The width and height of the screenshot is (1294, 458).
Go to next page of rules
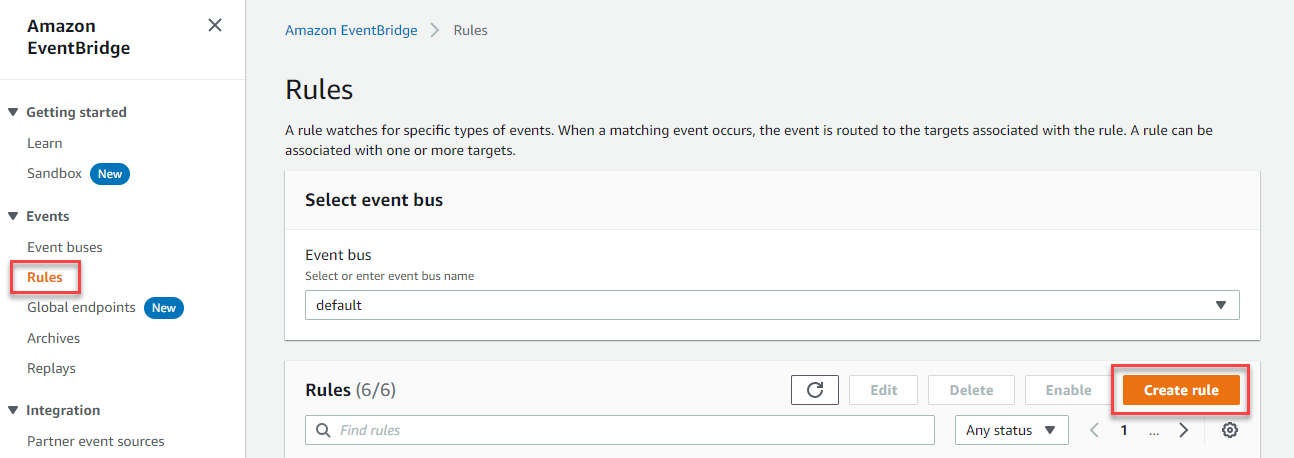1184,430
